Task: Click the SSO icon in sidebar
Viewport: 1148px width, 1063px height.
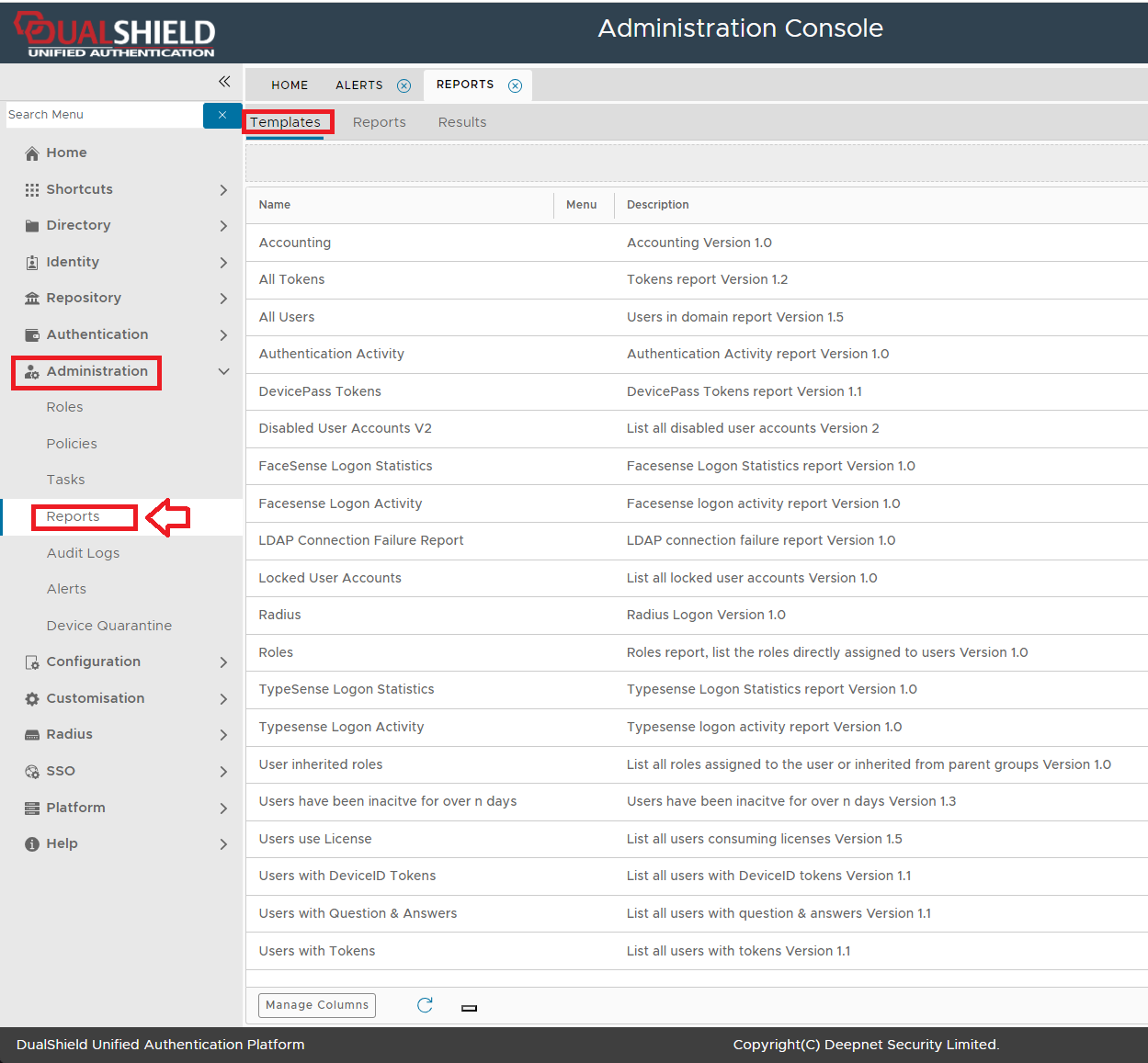Action: (32, 772)
